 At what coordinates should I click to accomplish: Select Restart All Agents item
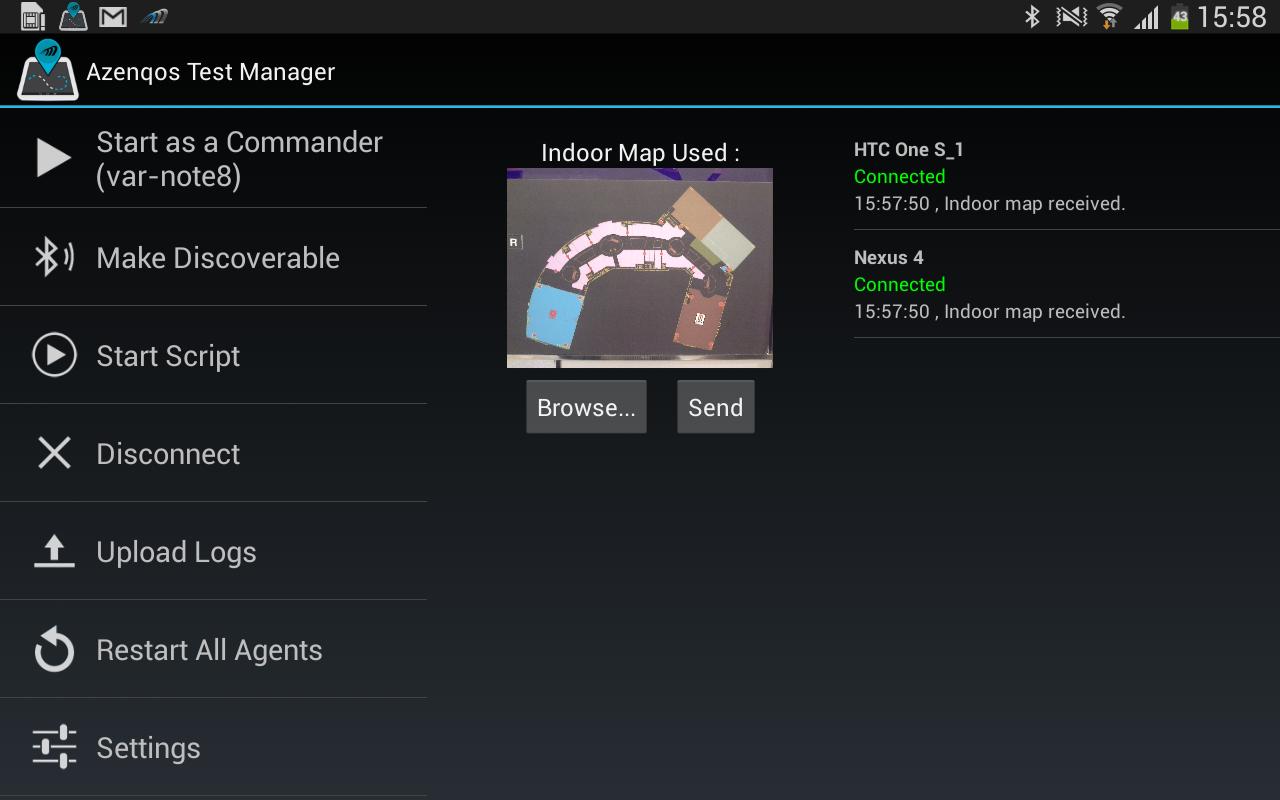213,649
